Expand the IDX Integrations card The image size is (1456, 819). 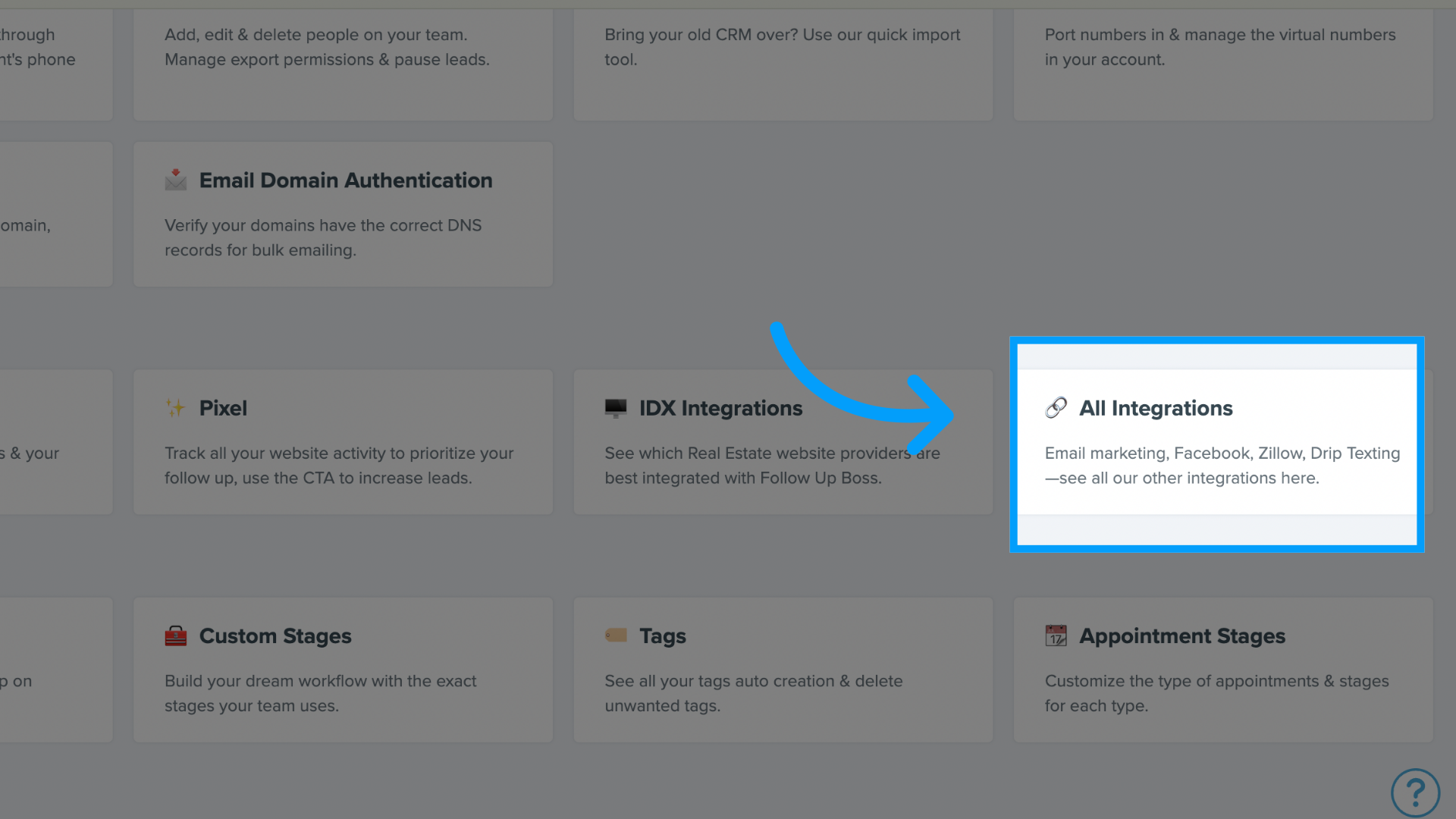coord(783,442)
